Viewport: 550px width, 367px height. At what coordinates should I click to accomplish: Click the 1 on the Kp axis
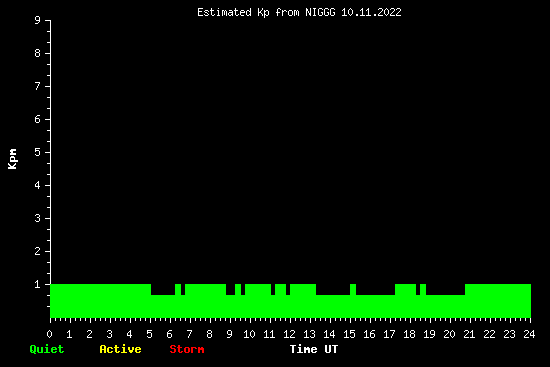click(x=38, y=284)
